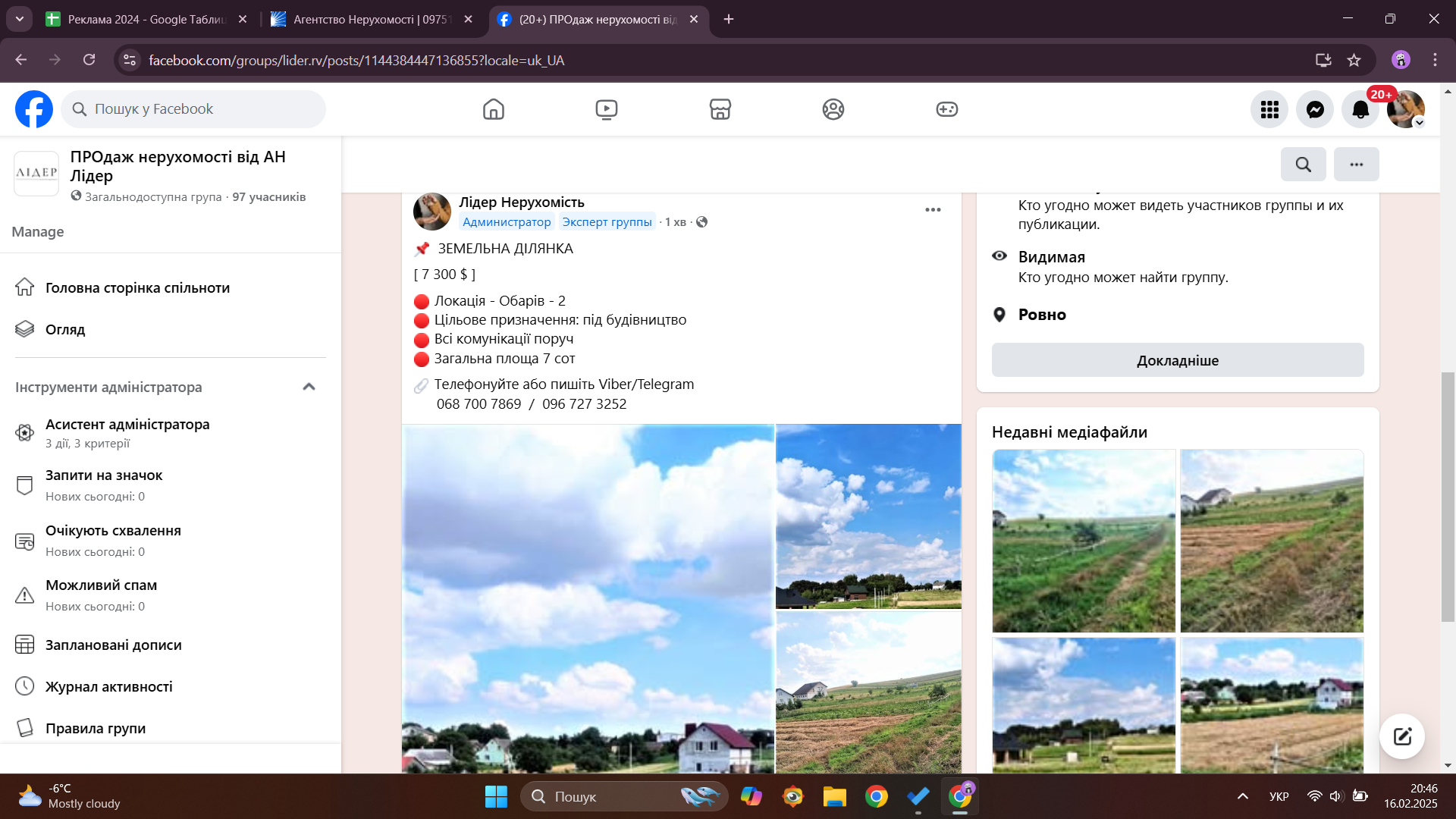This screenshot has width=1456, height=819.
Task: Open the large land plot photo in post
Action: (x=588, y=599)
